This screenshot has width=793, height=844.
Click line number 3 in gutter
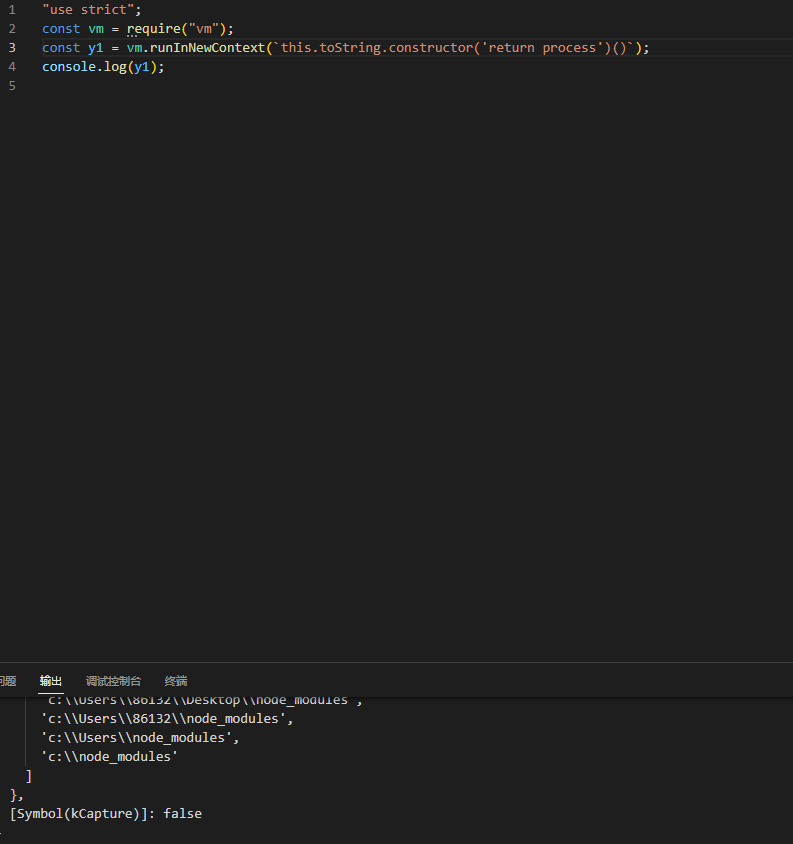[12, 47]
